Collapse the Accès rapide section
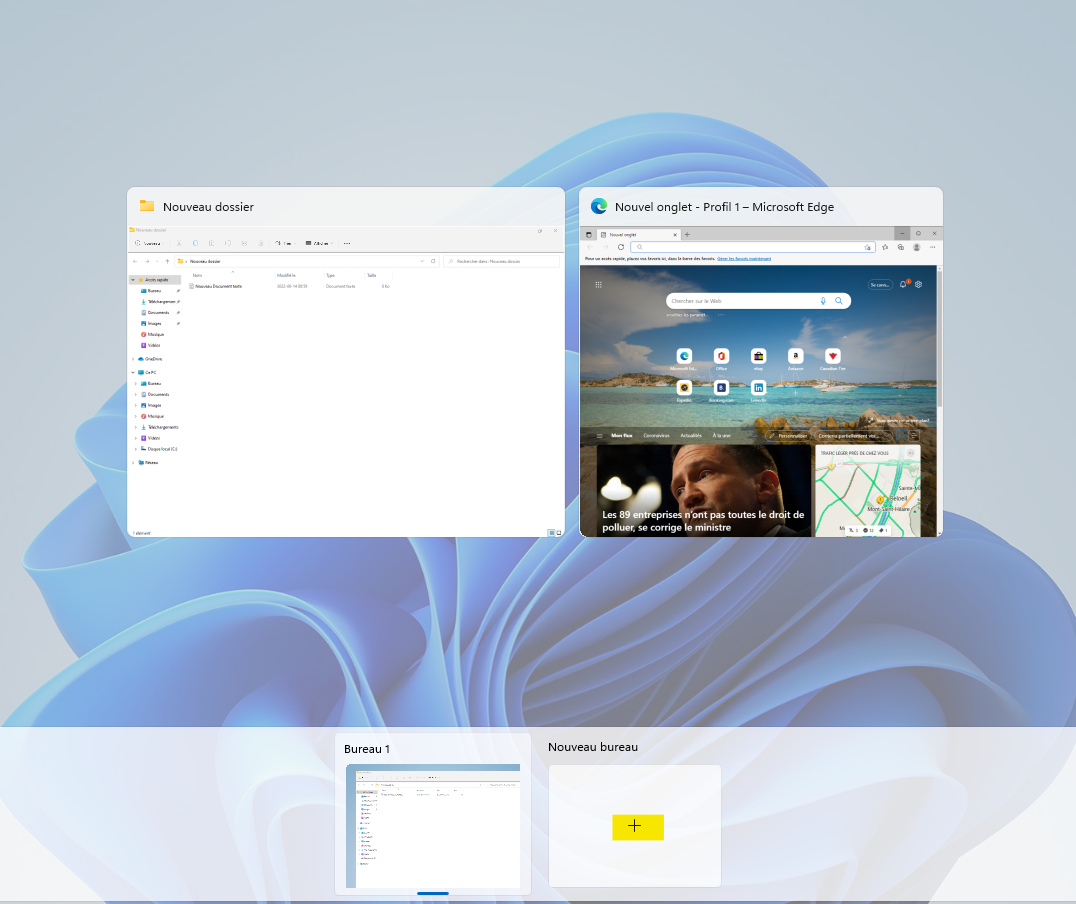 133,280
